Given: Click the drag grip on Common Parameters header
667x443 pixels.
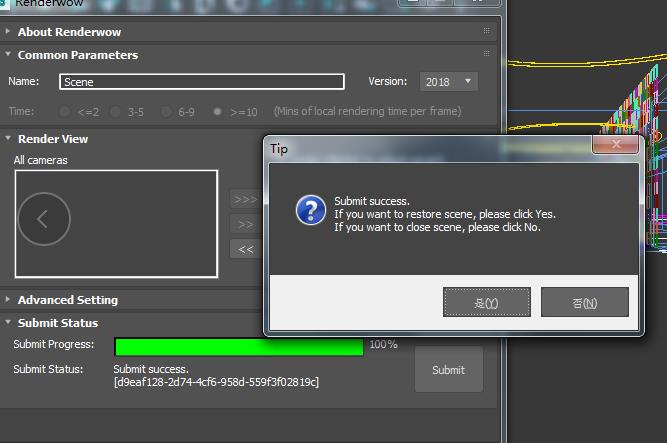Looking at the screenshot, I should pyautogui.click(x=487, y=53).
